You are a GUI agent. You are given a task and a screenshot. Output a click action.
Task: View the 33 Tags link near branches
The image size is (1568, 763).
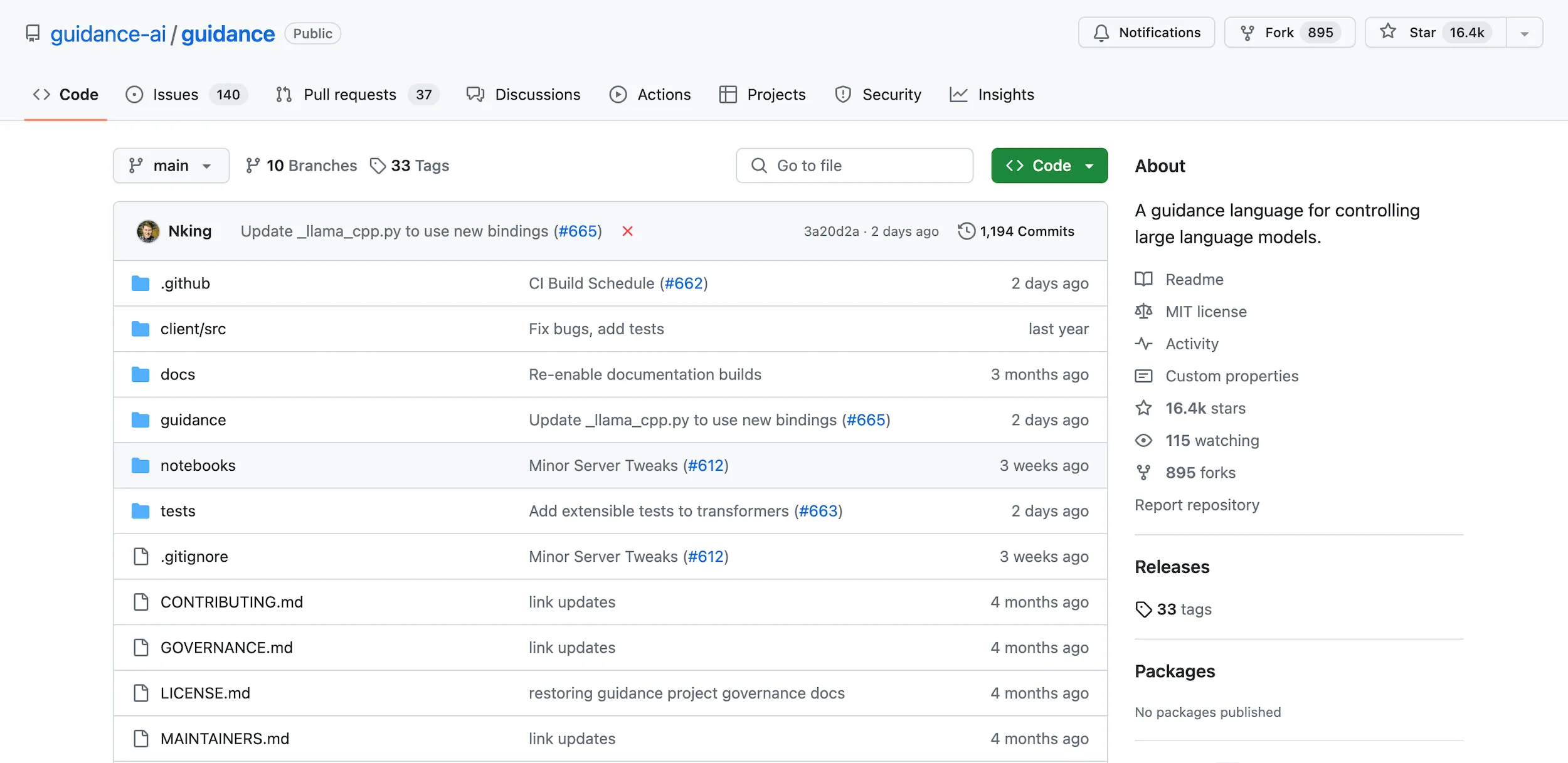click(x=410, y=166)
